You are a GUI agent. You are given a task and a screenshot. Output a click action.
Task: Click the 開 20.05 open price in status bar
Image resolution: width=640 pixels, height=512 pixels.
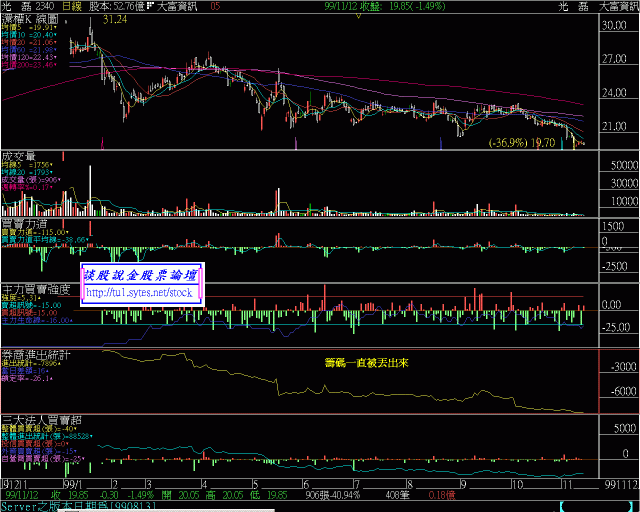180,495
